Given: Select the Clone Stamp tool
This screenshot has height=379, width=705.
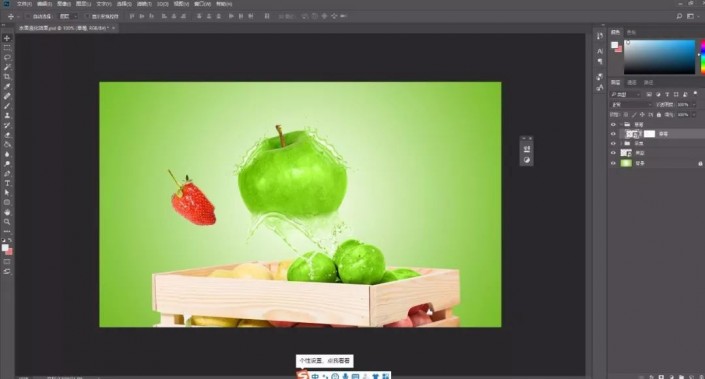Looking at the screenshot, I should [x=7, y=116].
